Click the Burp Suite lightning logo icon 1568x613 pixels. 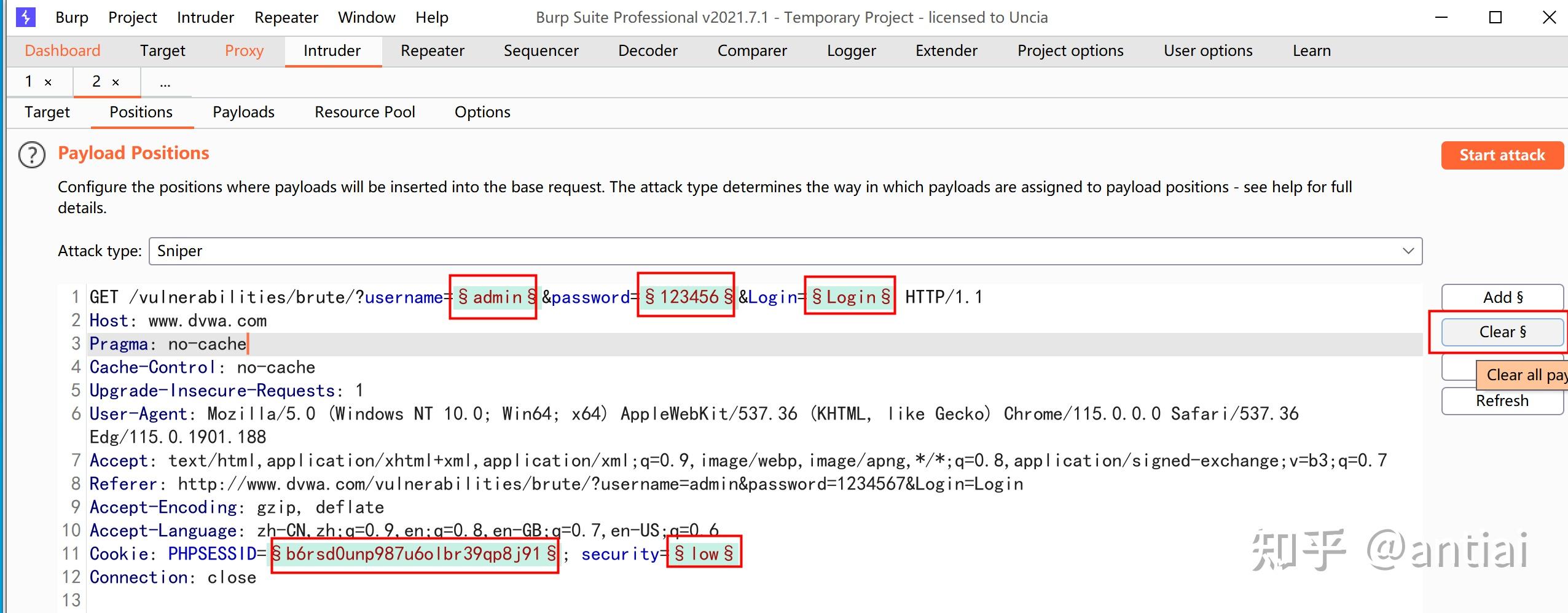[x=25, y=17]
